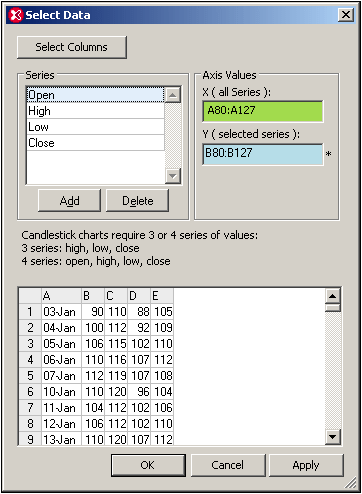Click cell 90 in row 1
The image size is (362, 494).
click(x=93, y=312)
